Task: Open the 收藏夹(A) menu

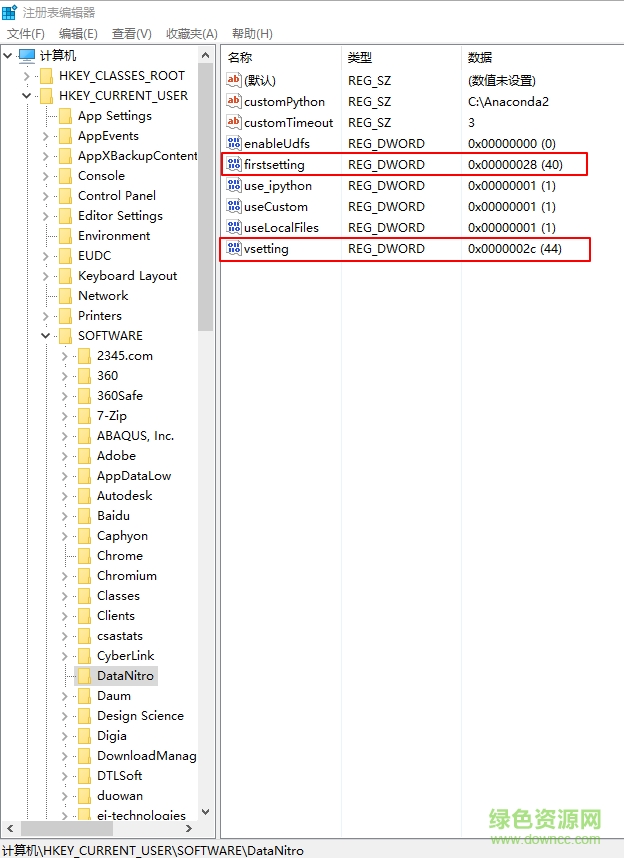Action: 192,34
